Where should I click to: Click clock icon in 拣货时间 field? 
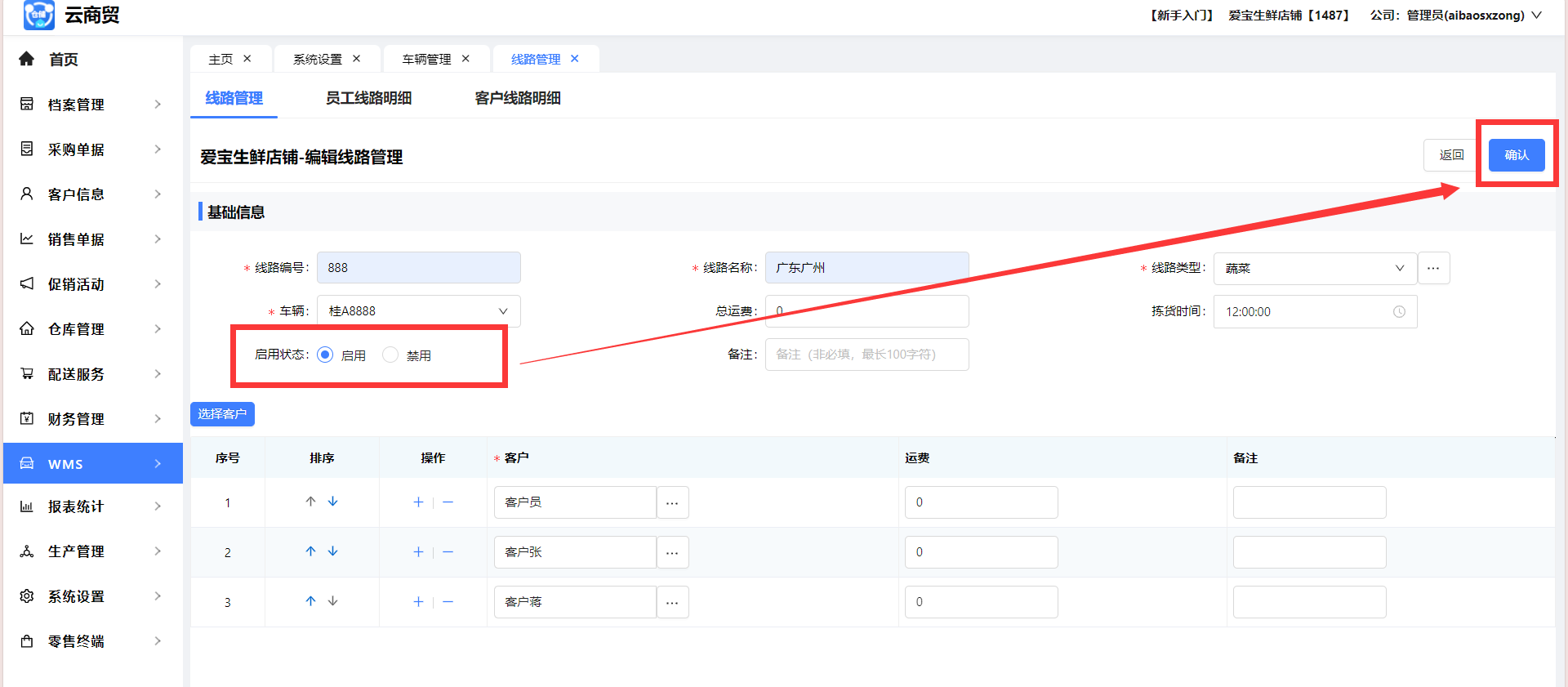tap(1399, 312)
